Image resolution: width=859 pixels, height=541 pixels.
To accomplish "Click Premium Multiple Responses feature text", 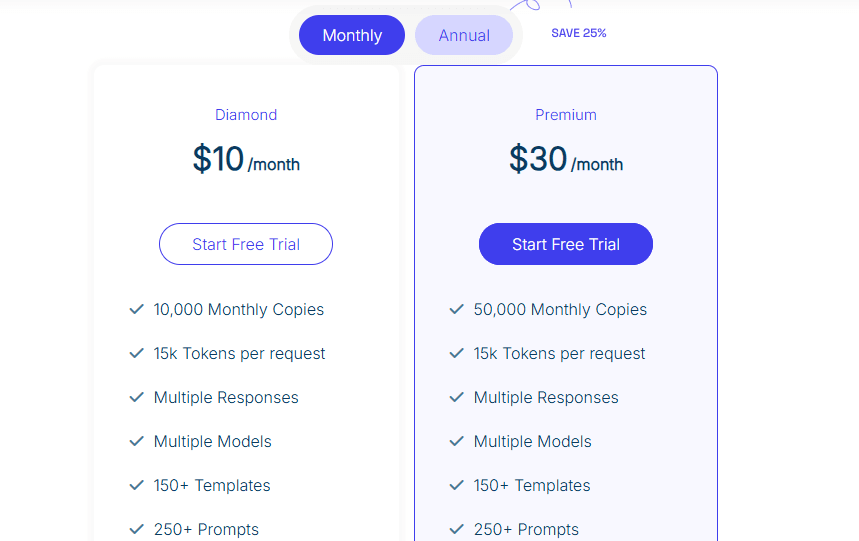I will pyautogui.click(x=546, y=398).
